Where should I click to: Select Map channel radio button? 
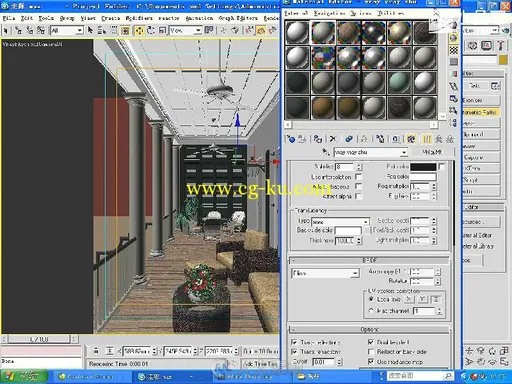[371, 310]
